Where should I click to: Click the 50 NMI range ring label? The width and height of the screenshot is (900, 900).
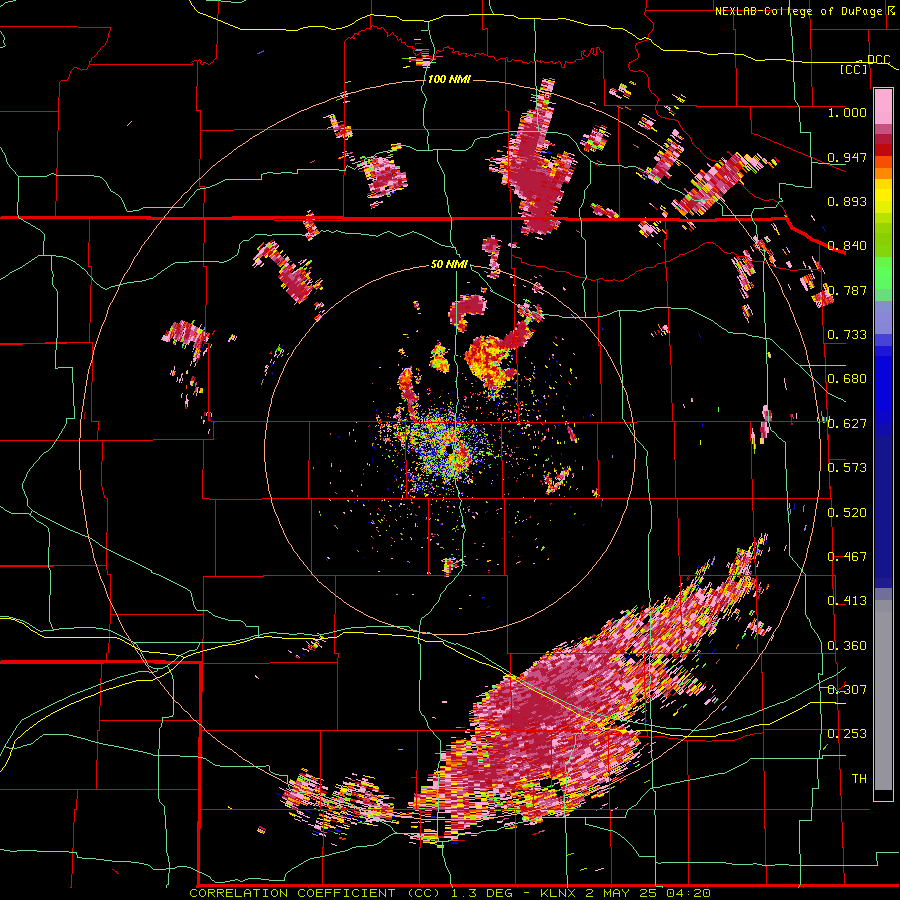point(449,264)
